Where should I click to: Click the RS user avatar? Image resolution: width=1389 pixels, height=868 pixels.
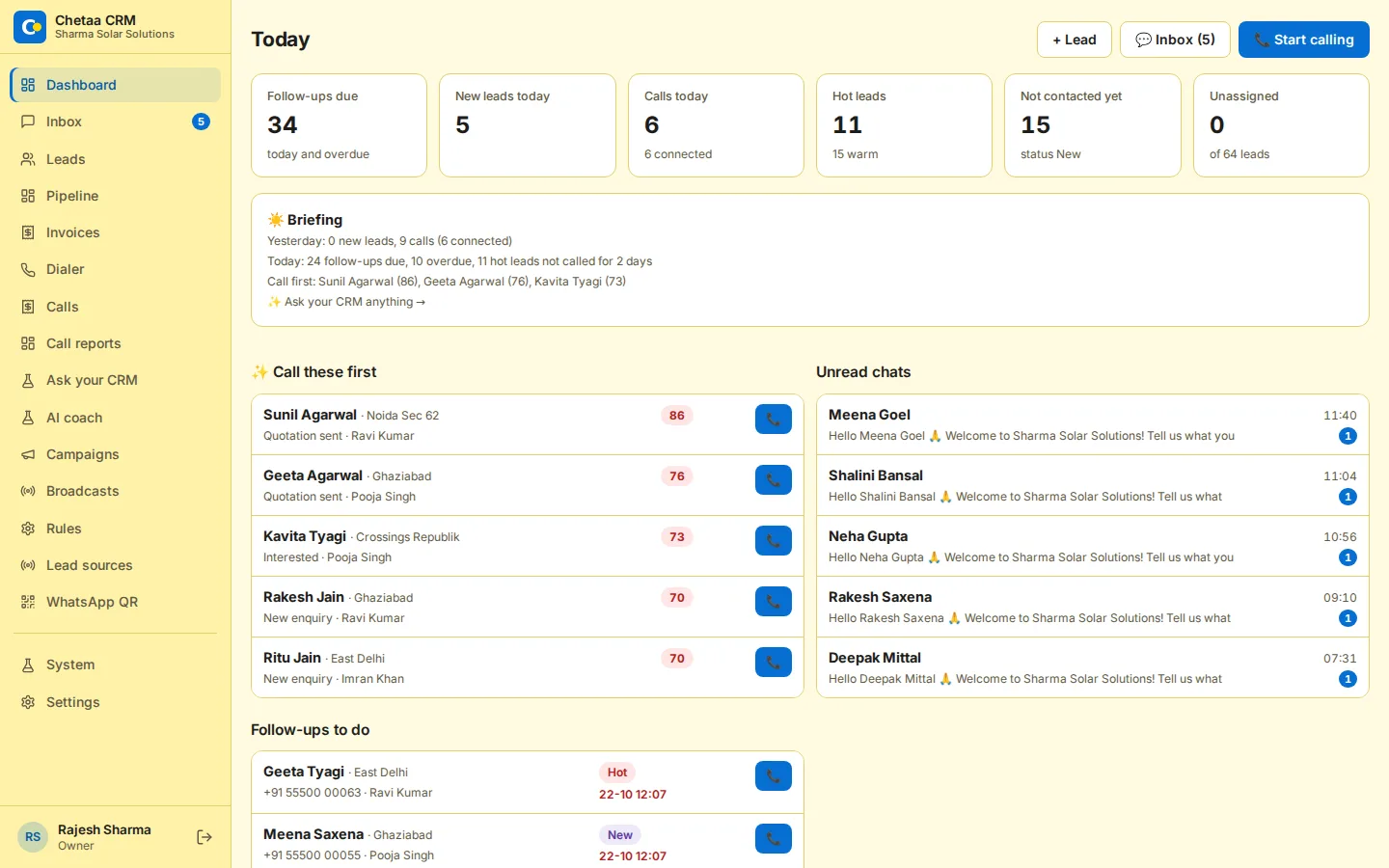(33, 837)
